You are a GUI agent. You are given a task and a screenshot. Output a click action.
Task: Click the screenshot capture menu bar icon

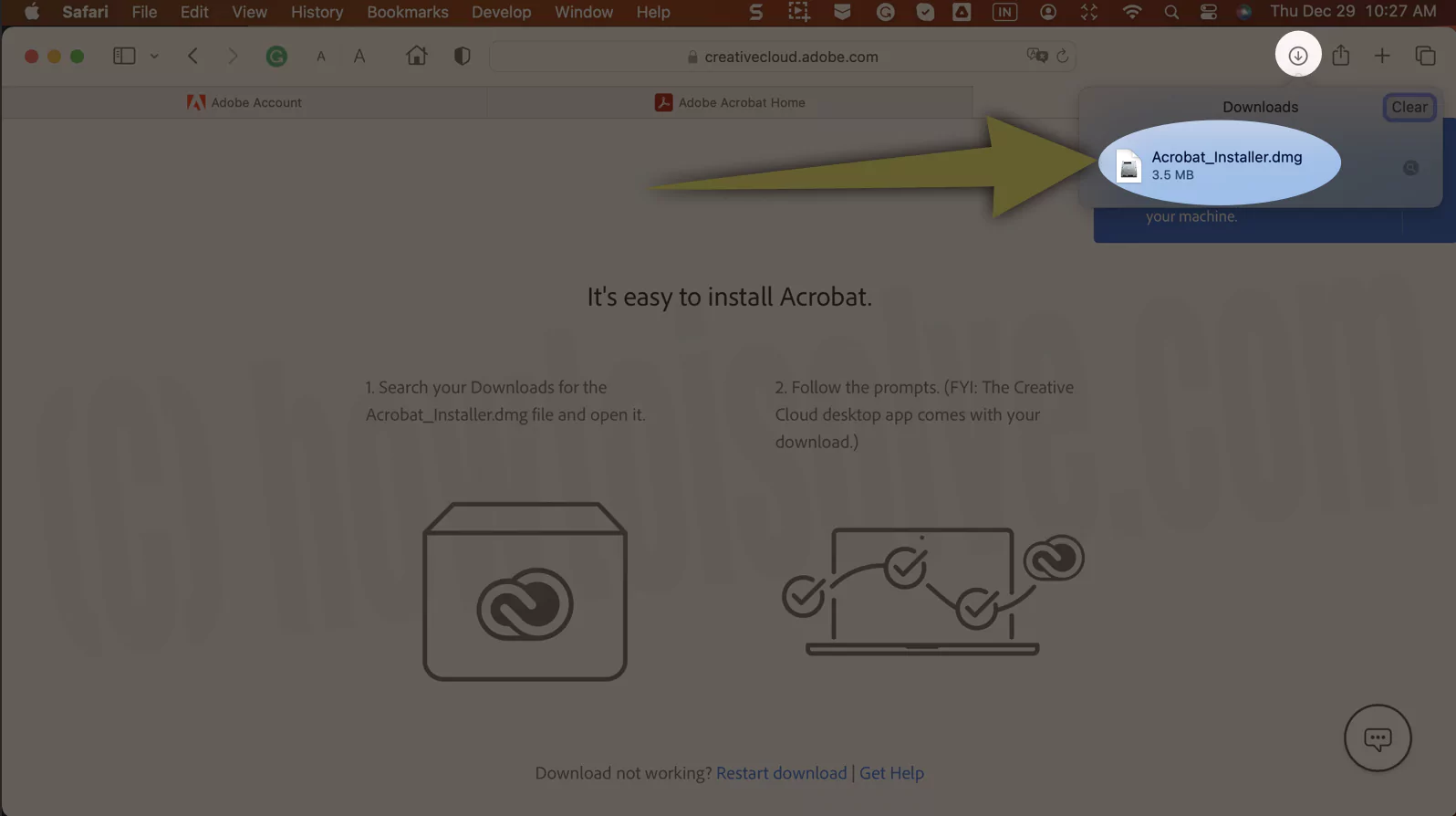799,12
